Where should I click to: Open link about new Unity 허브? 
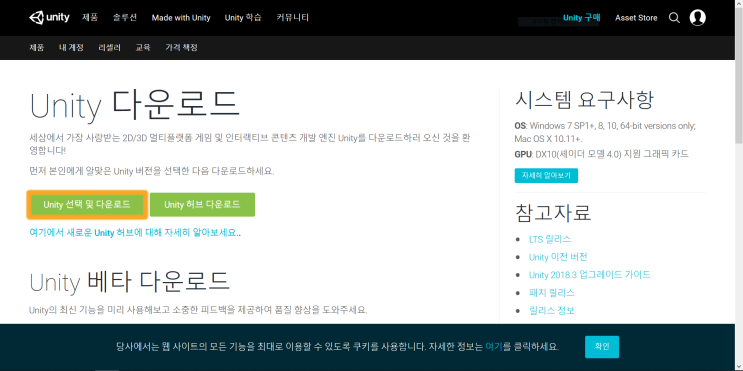coord(135,233)
